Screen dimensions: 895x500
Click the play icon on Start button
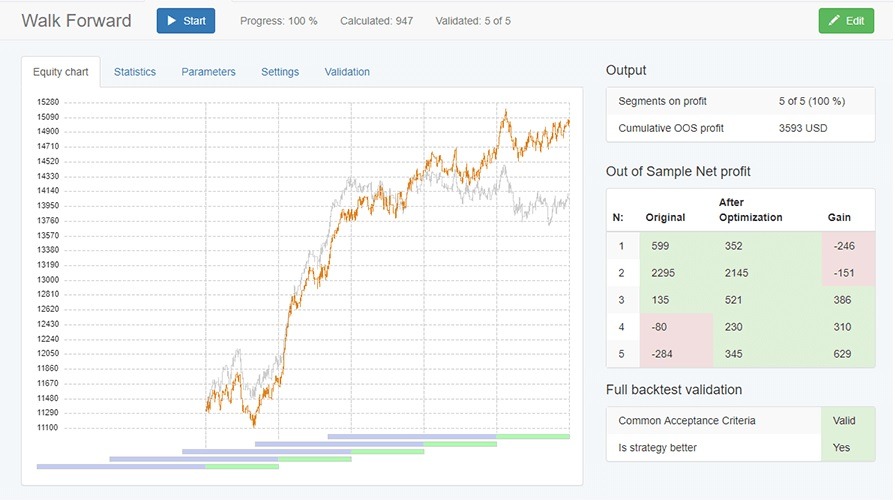171,21
